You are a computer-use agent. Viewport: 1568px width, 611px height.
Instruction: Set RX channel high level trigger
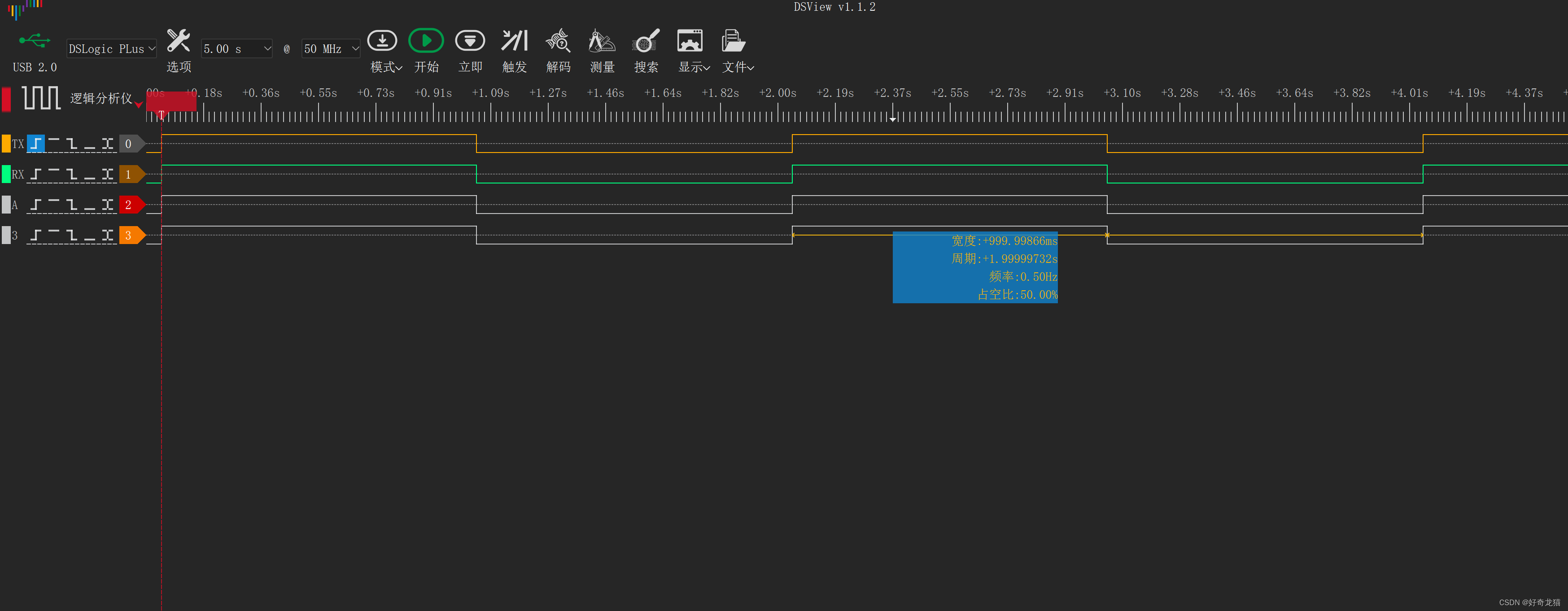pyautogui.click(x=53, y=174)
